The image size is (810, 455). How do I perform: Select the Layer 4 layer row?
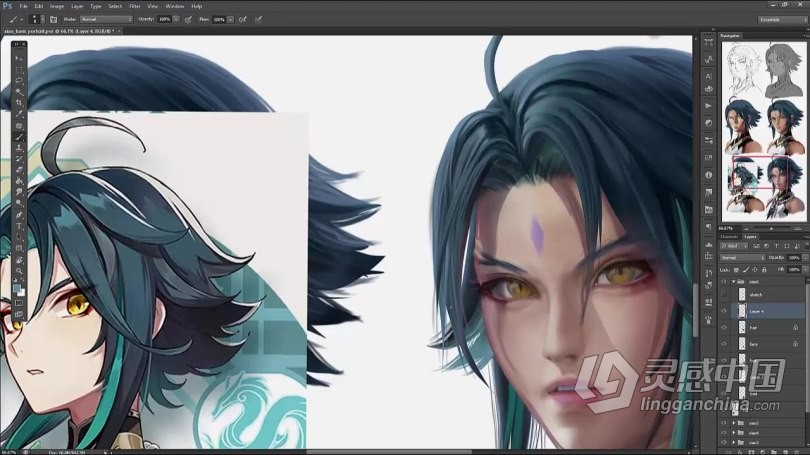point(770,311)
